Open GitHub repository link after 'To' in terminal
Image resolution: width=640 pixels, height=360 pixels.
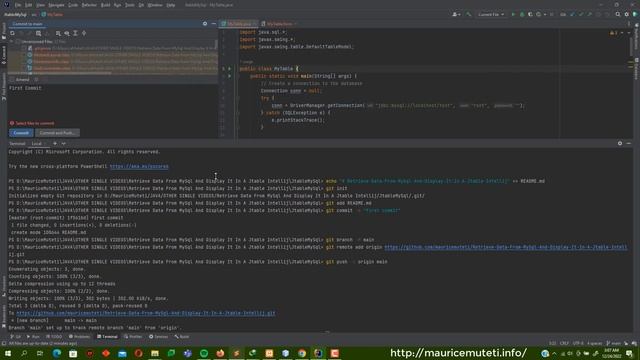[x=146, y=313]
